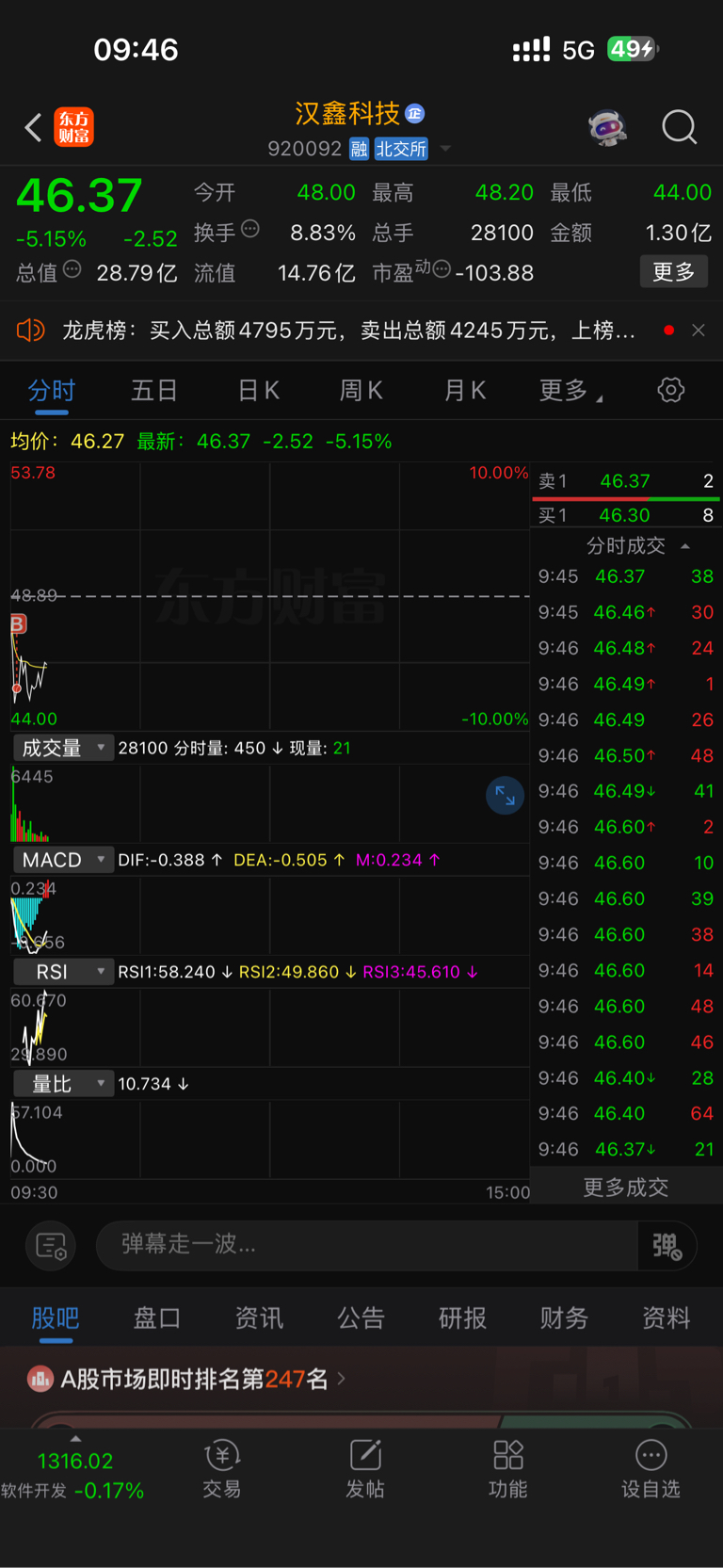Tap the speaker announcement icon
The width and height of the screenshot is (723, 1568).
point(30,331)
